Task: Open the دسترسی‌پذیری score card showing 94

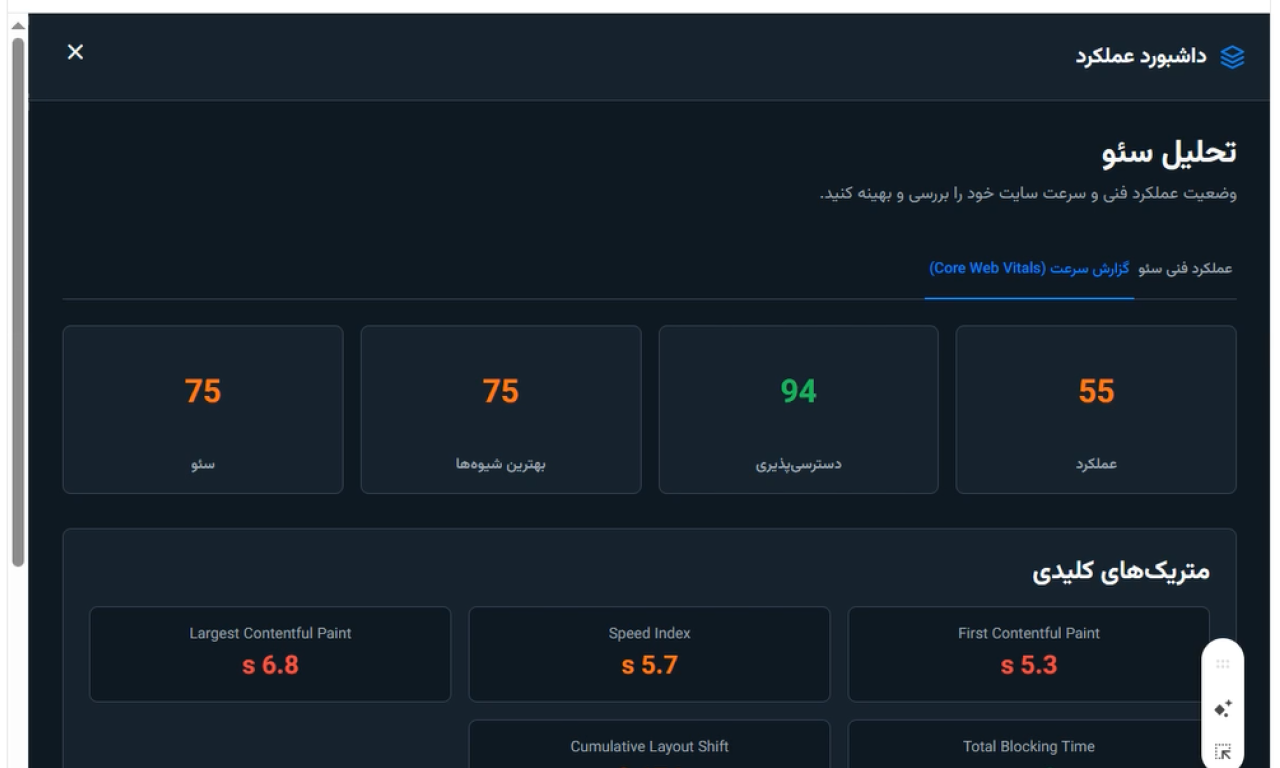Action: (x=798, y=409)
